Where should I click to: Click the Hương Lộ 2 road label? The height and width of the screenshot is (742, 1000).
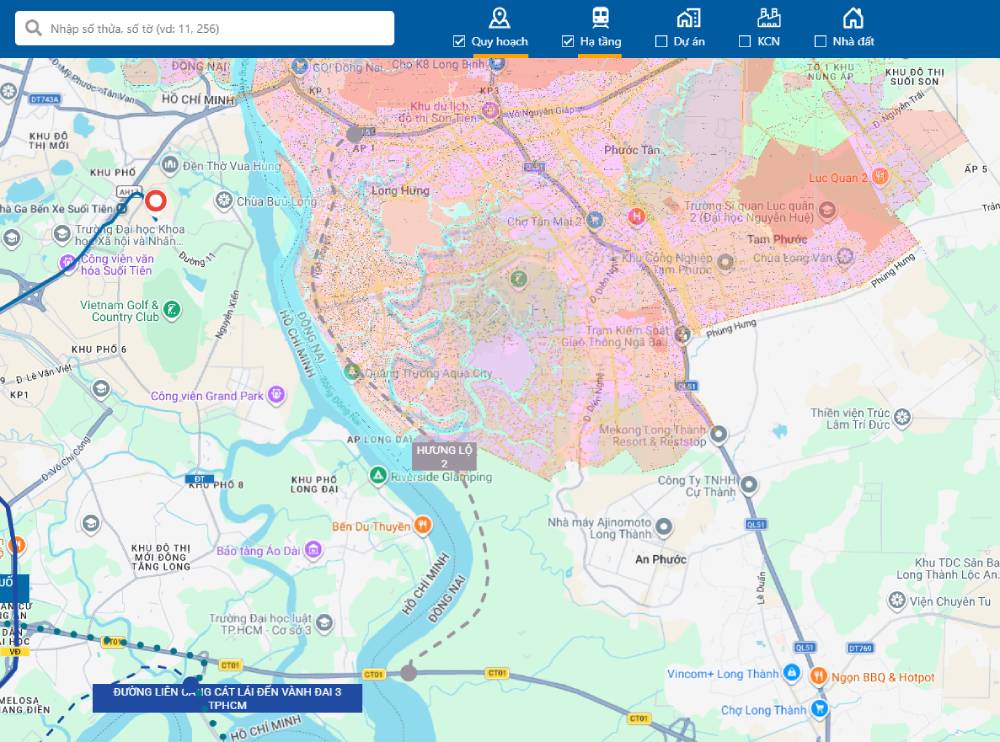coord(444,456)
